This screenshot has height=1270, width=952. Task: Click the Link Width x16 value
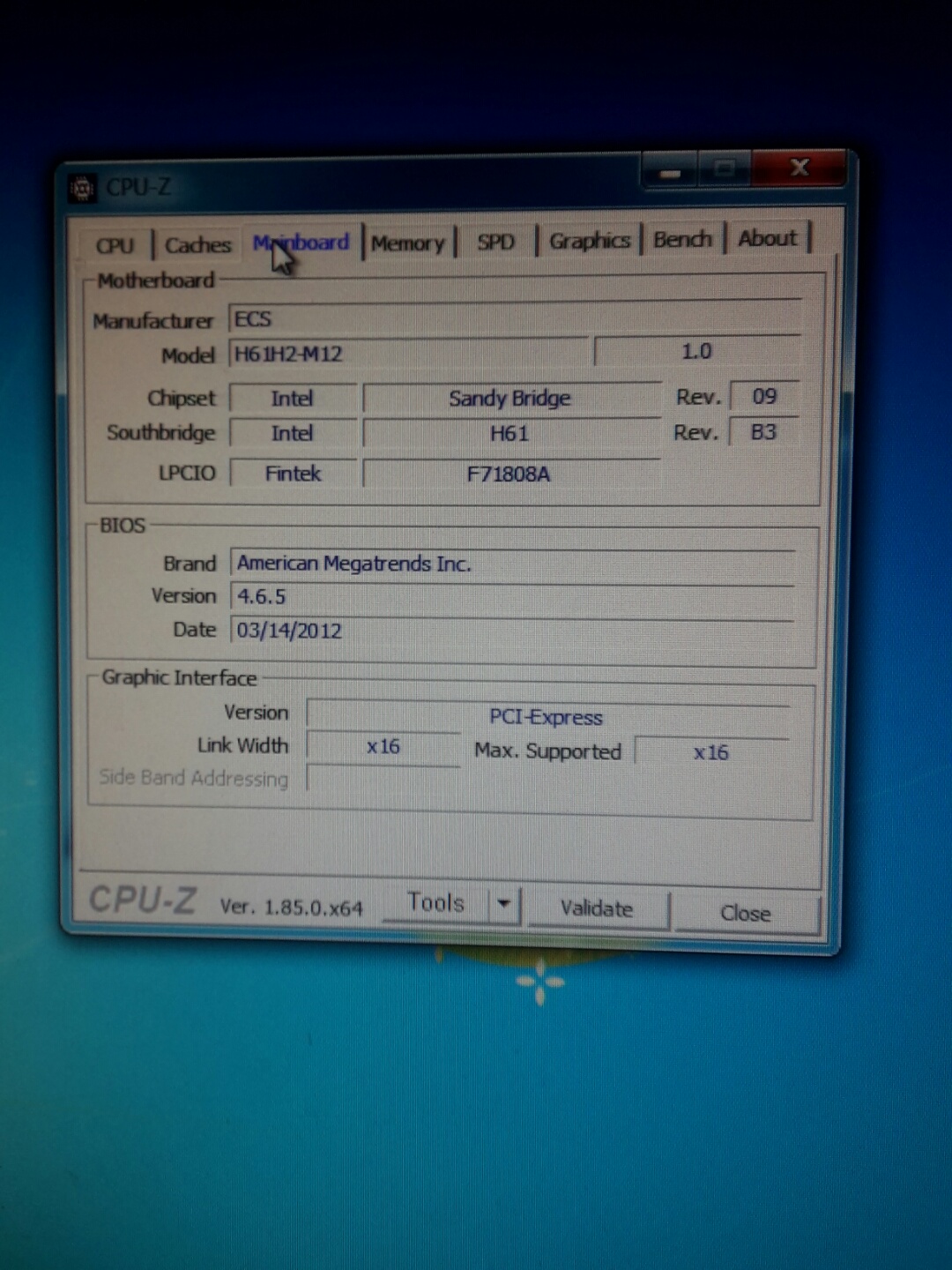pyautogui.click(x=383, y=747)
